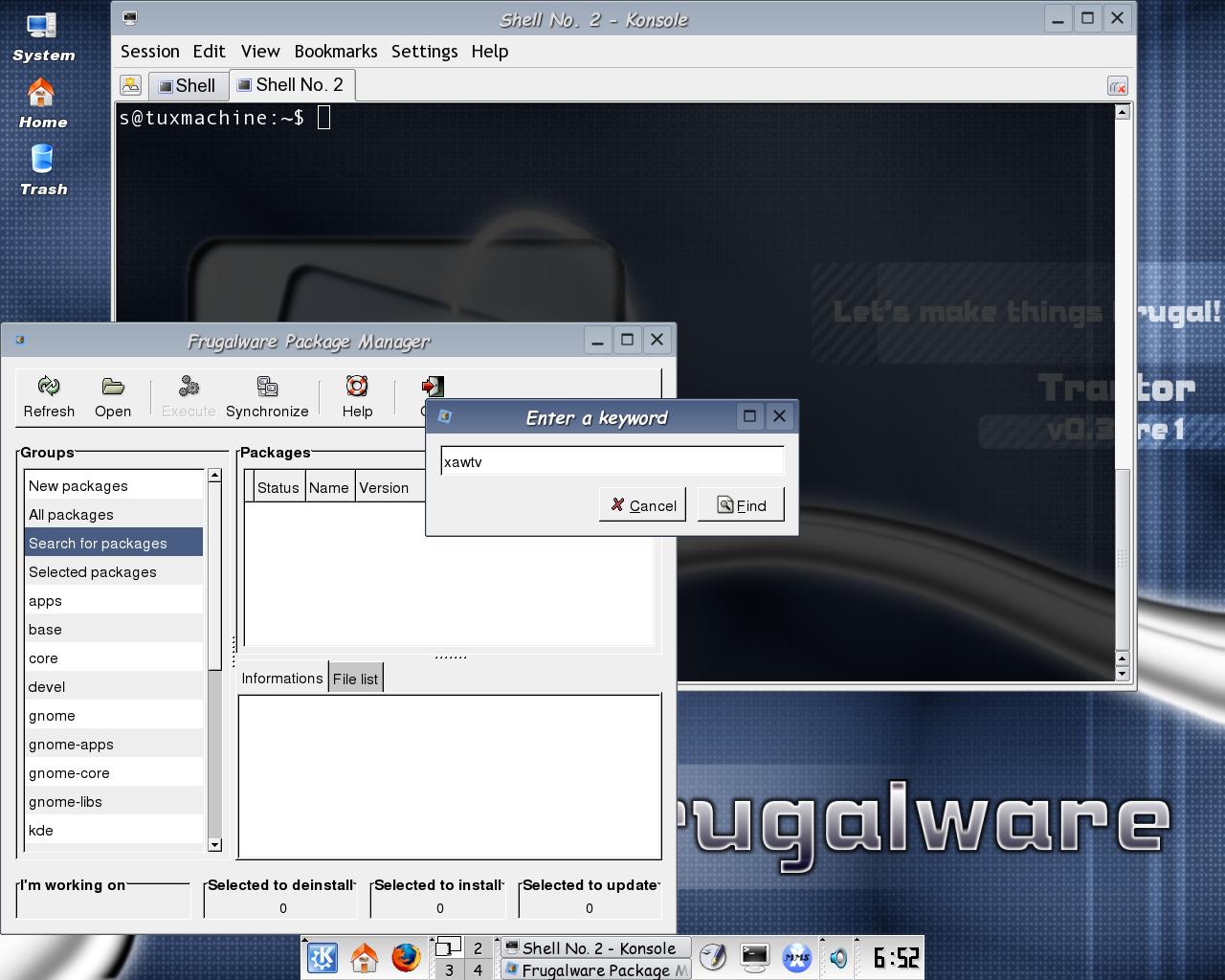The image size is (1225, 980).
Task: Switch to virtual desktop 2 in pager
Action: [x=478, y=948]
